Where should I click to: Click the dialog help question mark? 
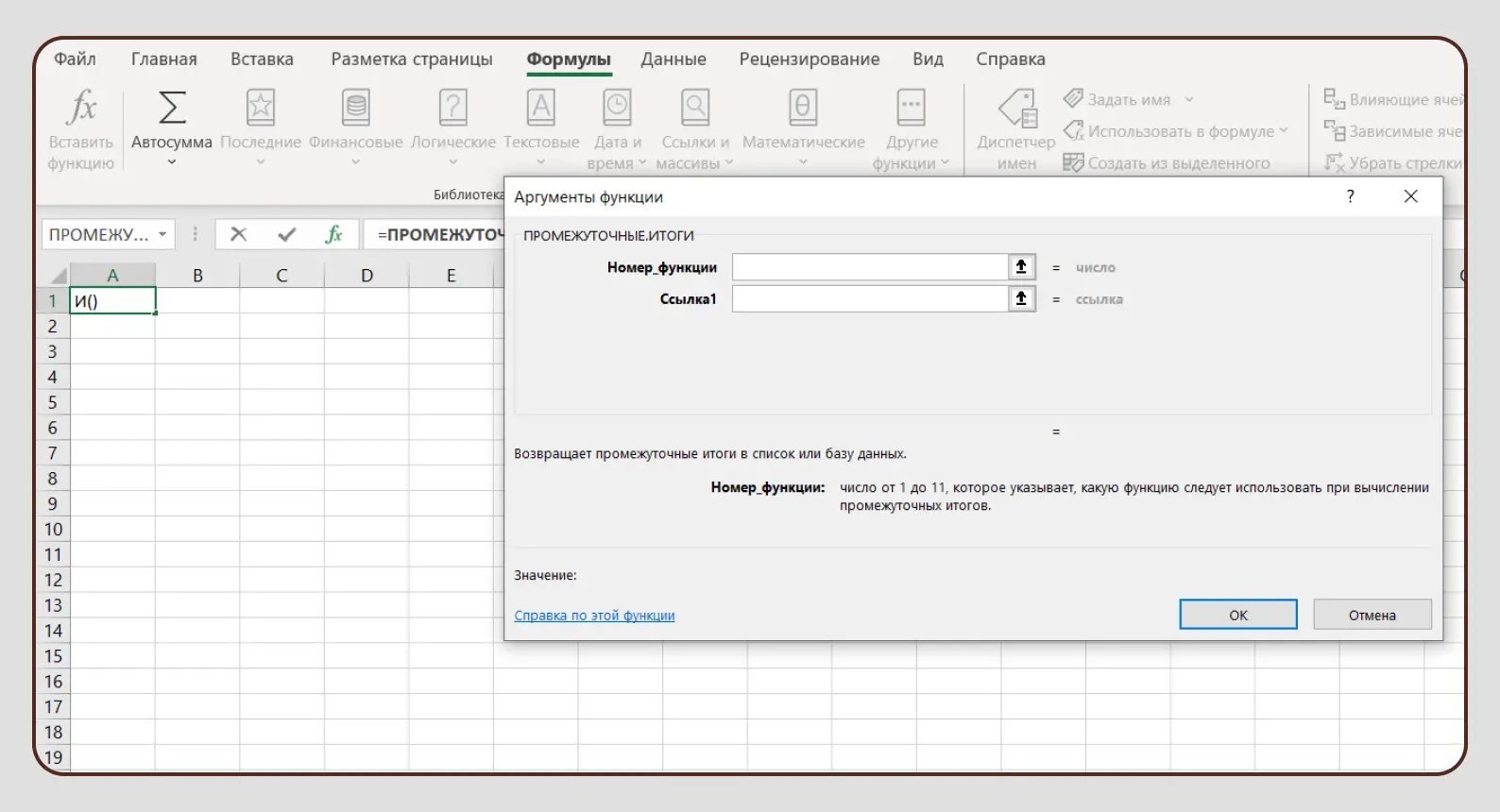click(x=1351, y=196)
